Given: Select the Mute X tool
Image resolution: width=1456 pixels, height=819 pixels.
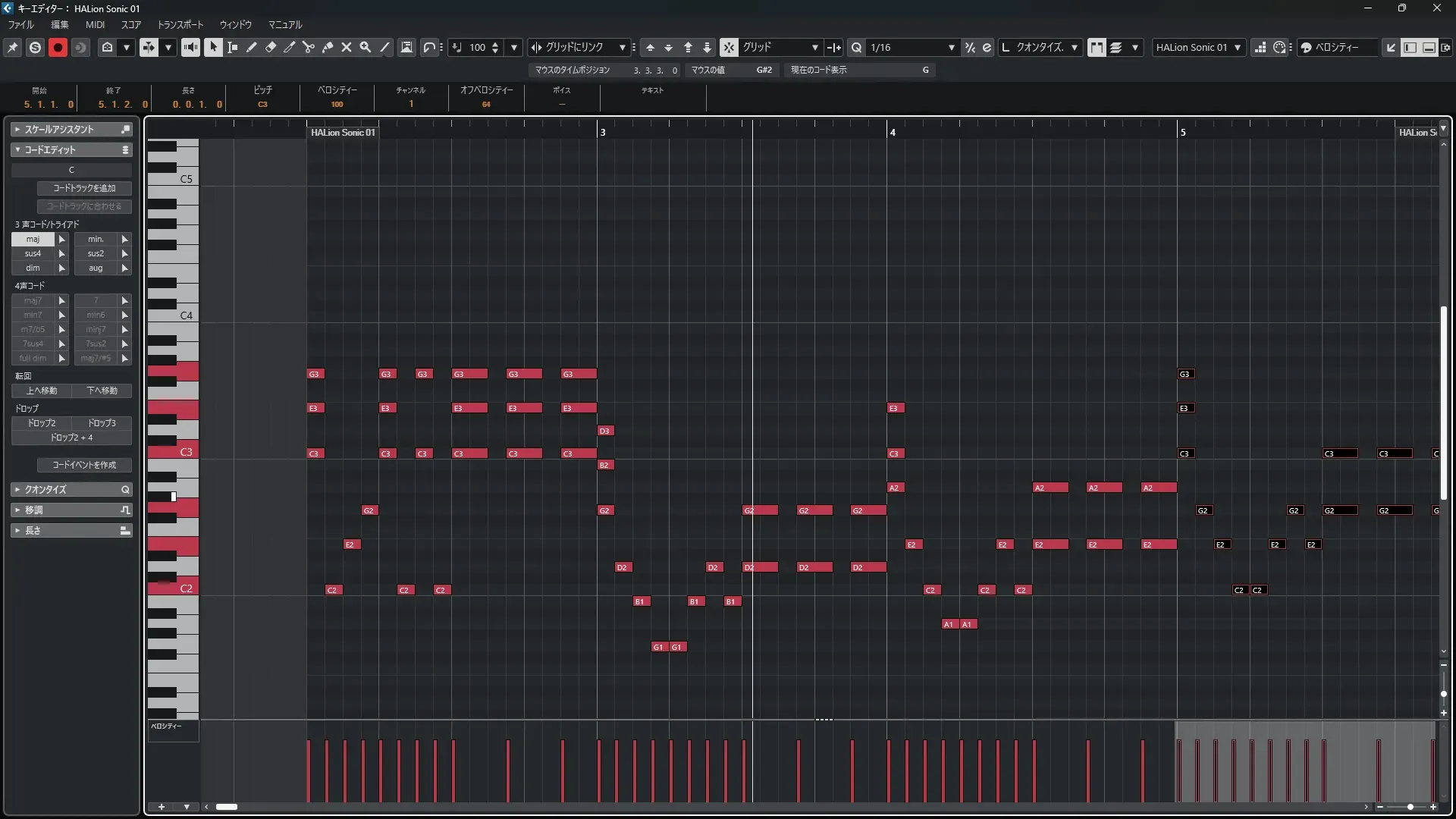Looking at the screenshot, I should pos(346,47).
